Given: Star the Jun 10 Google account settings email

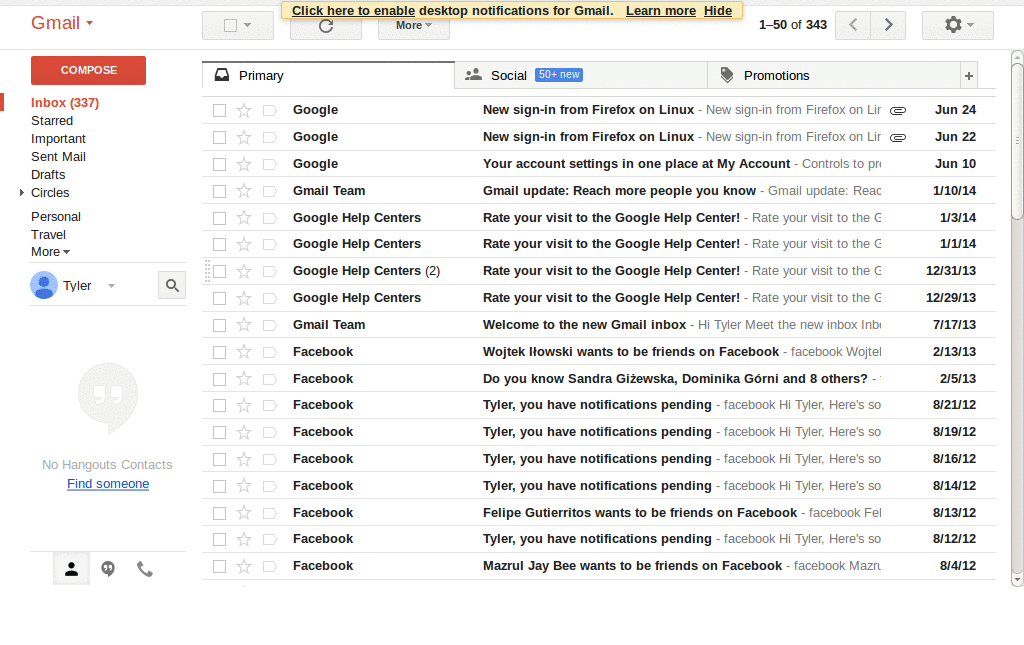Looking at the screenshot, I should pos(244,164).
